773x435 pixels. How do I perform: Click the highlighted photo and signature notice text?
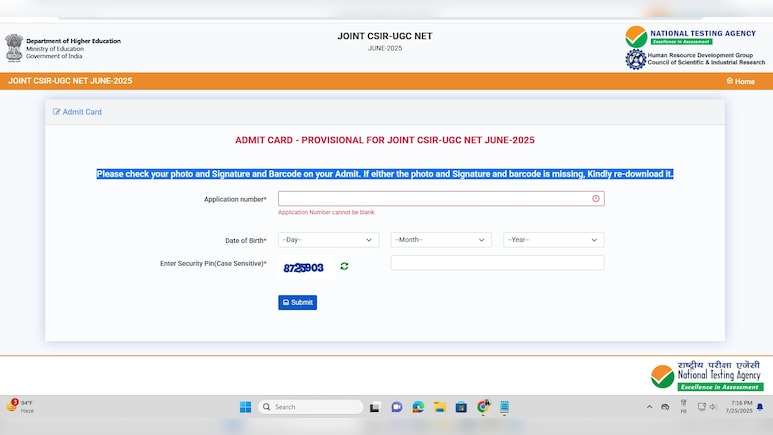(x=385, y=174)
